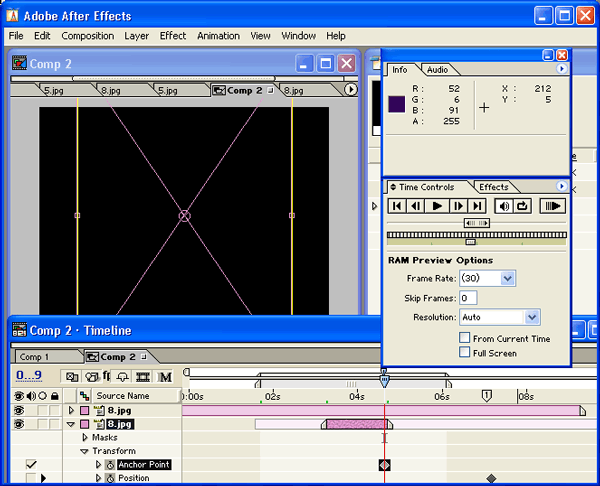Image resolution: width=600 pixels, height=486 pixels.
Task: Click the purple color swatch in Info palette
Action: (x=397, y=104)
